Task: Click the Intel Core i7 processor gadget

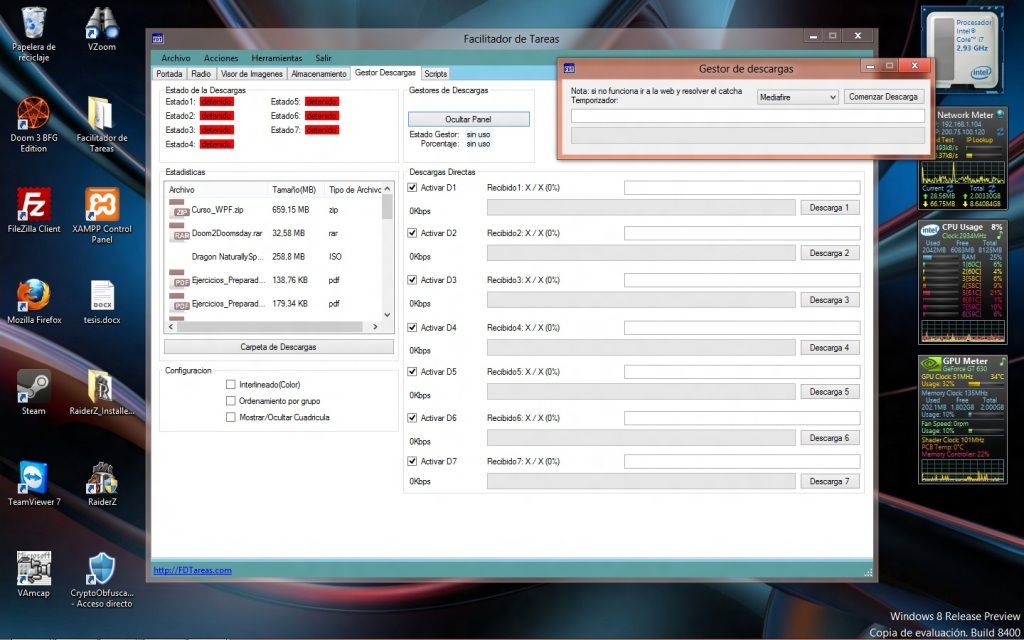Action: 963,50
